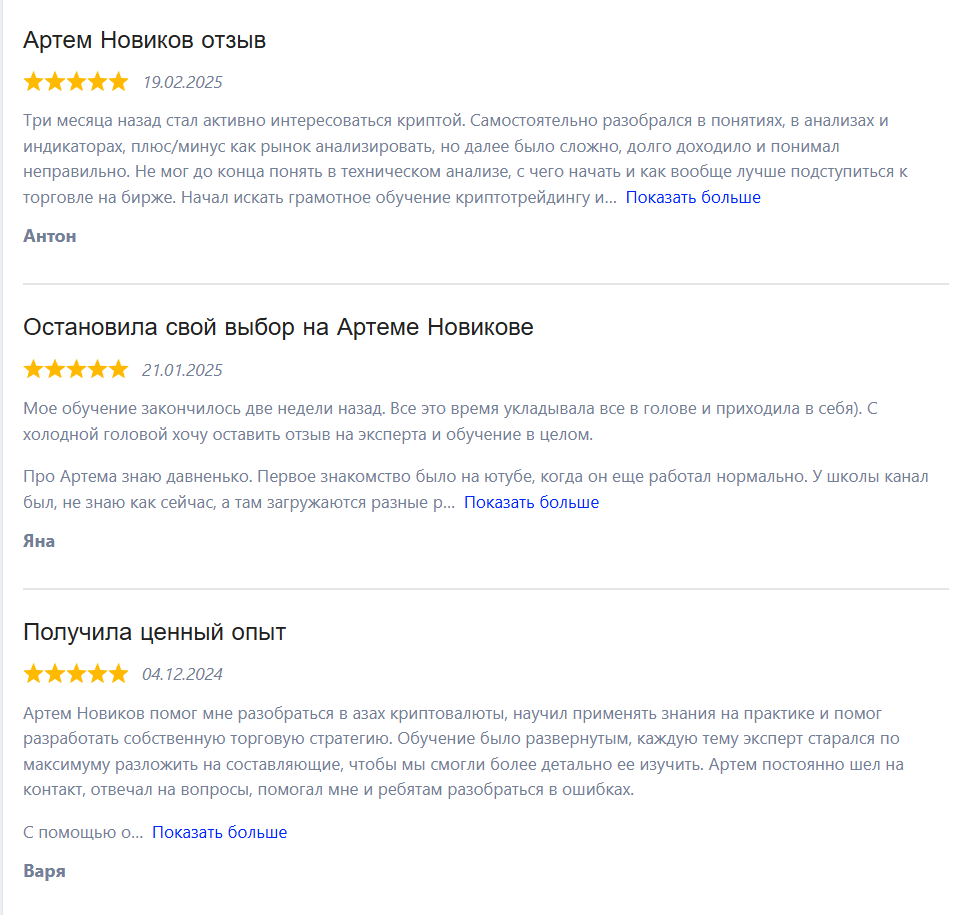This screenshot has height=915, width=965.
Task: Expand the first review via Показать больше
Action: [x=691, y=197]
